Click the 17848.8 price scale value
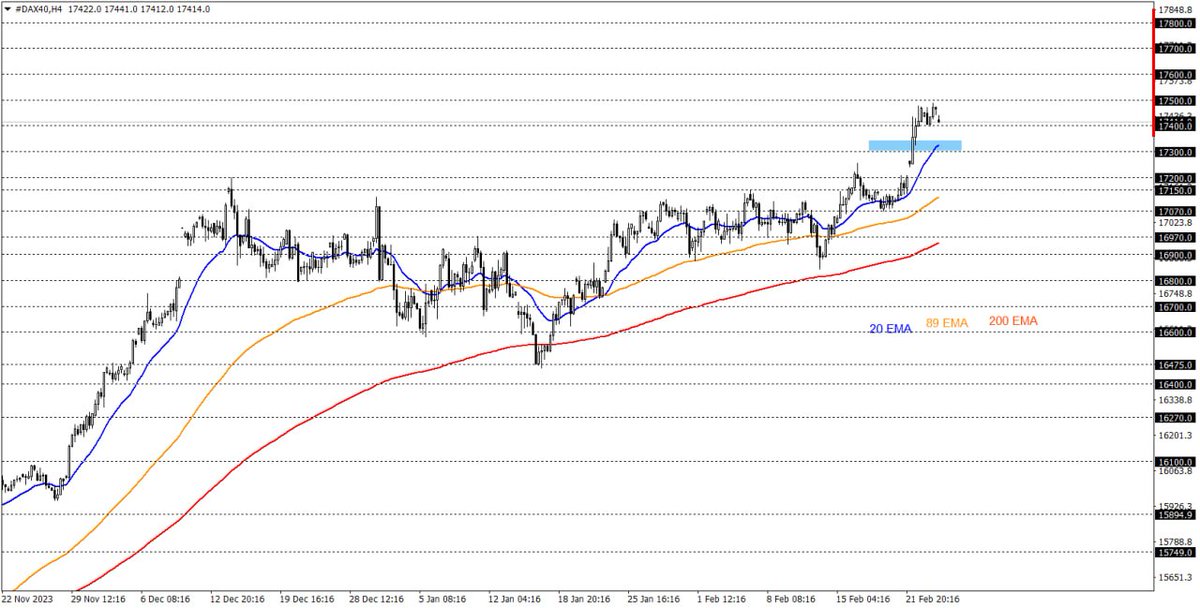Image resolution: width=1200 pixels, height=608 pixels. point(1175,9)
